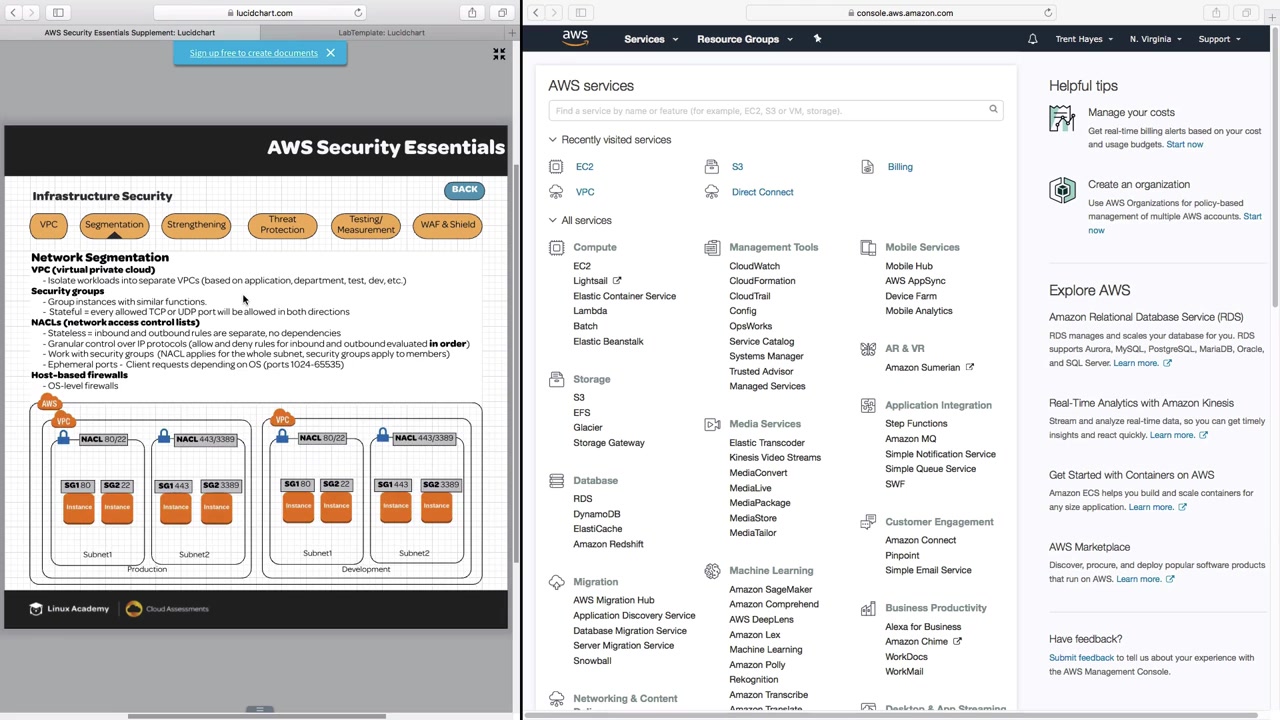Open the WAF & Shield section pill
Screen dimensions: 1280x720
[x=448, y=225]
